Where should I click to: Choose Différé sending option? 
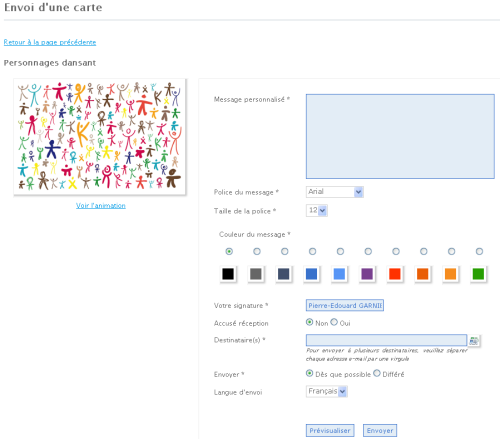(377, 373)
